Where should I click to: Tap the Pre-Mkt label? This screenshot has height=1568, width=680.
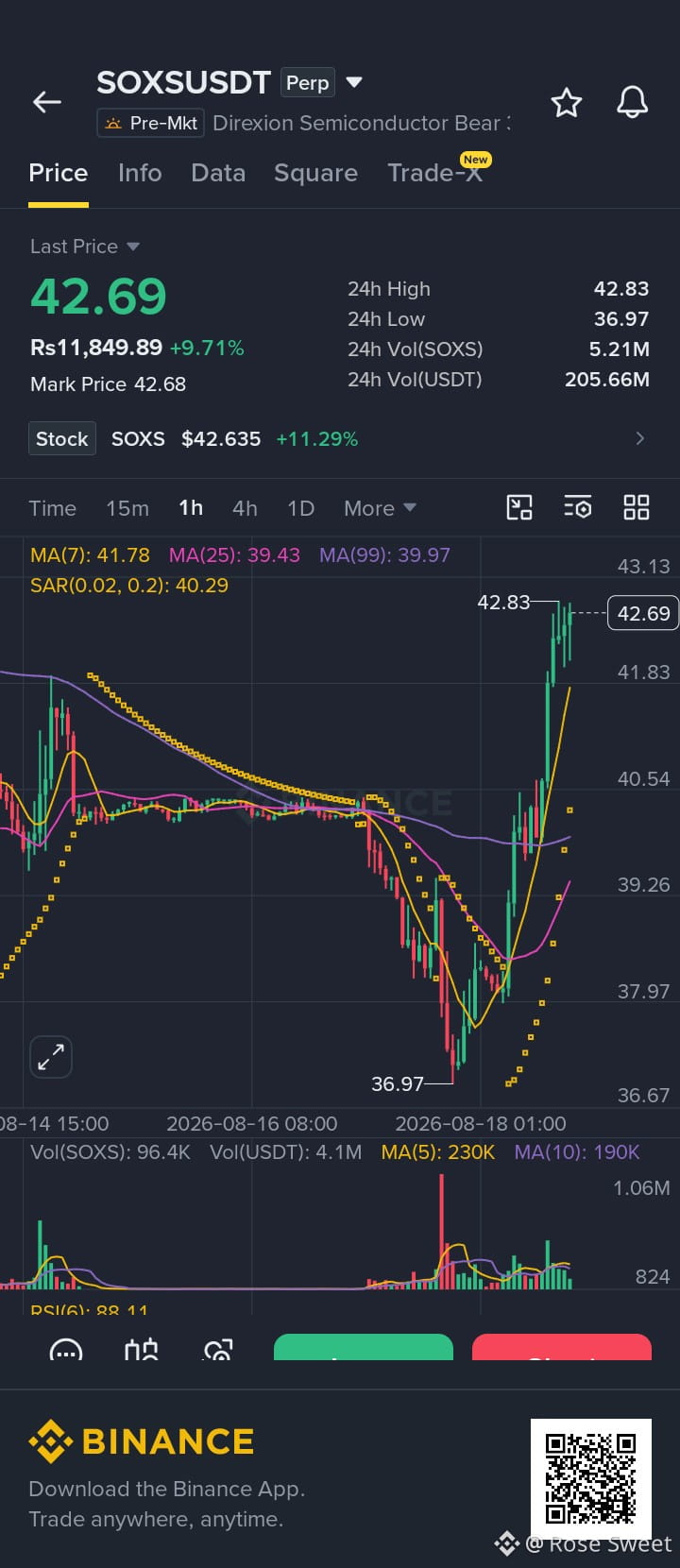pyautogui.click(x=151, y=123)
